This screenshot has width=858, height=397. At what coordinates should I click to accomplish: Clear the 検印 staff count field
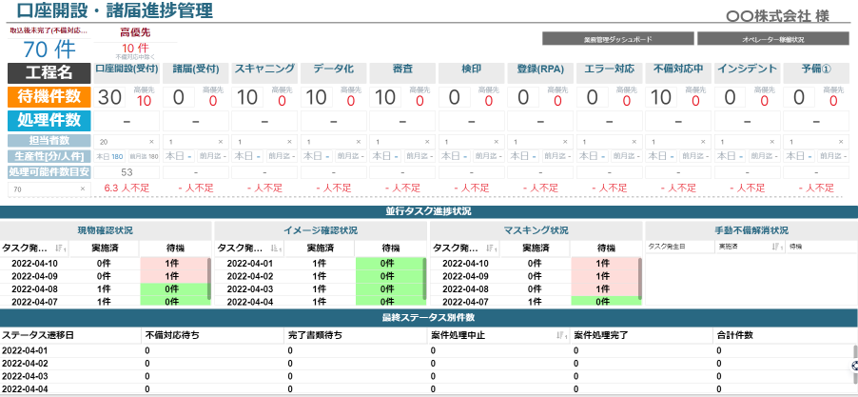[497, 142]
